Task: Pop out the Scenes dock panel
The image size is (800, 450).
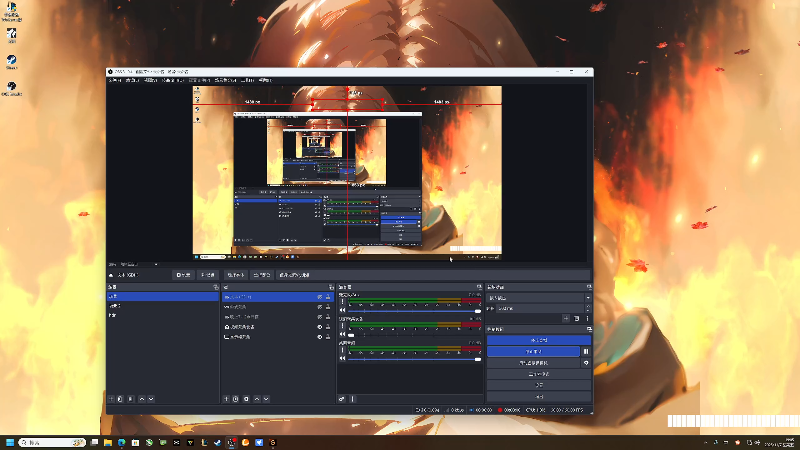Action: (x=216, y=287)
